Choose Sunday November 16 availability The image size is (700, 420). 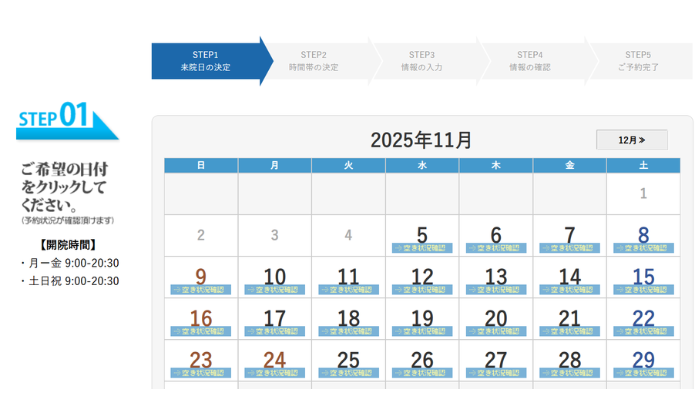point(201,331)
